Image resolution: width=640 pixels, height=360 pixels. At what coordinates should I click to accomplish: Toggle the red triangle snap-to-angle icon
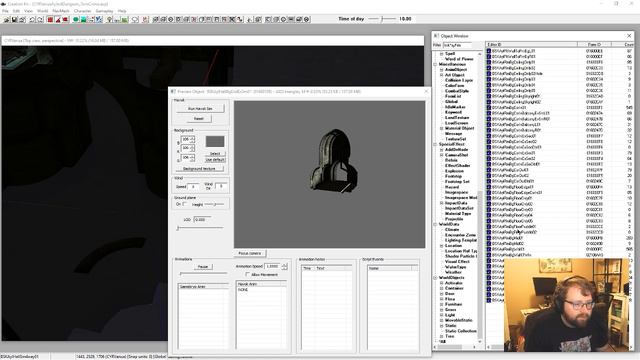coord(58,19)
